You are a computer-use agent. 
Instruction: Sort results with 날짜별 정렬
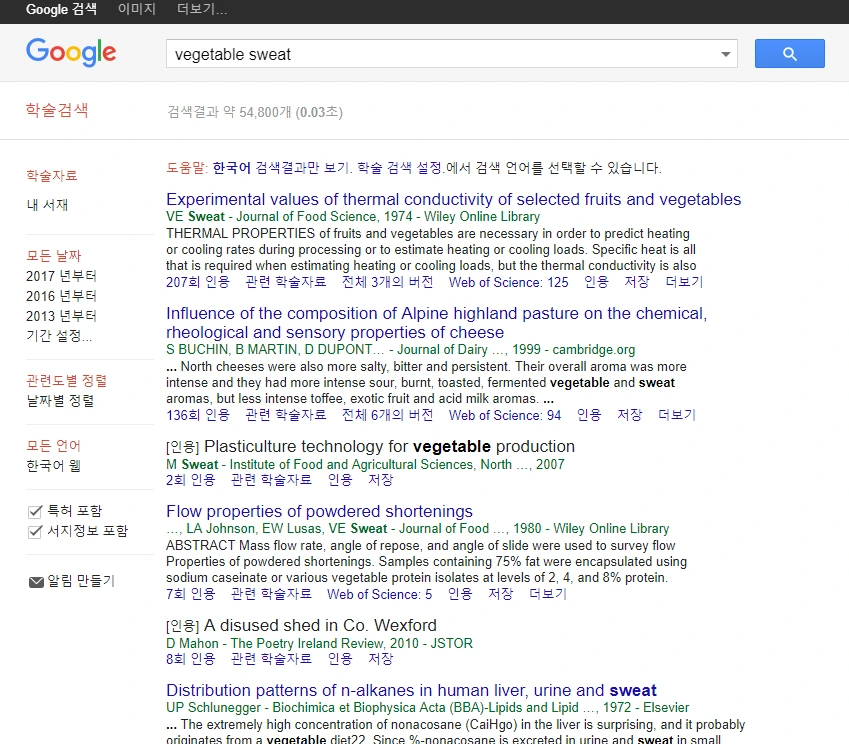(60, 401)
